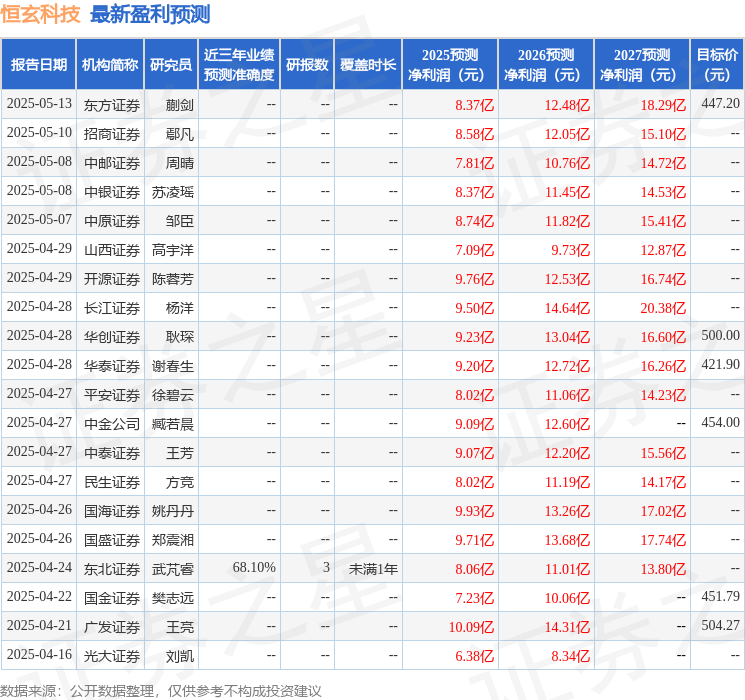
Task: Click the 447.20 target price
Action: point(720,104)
